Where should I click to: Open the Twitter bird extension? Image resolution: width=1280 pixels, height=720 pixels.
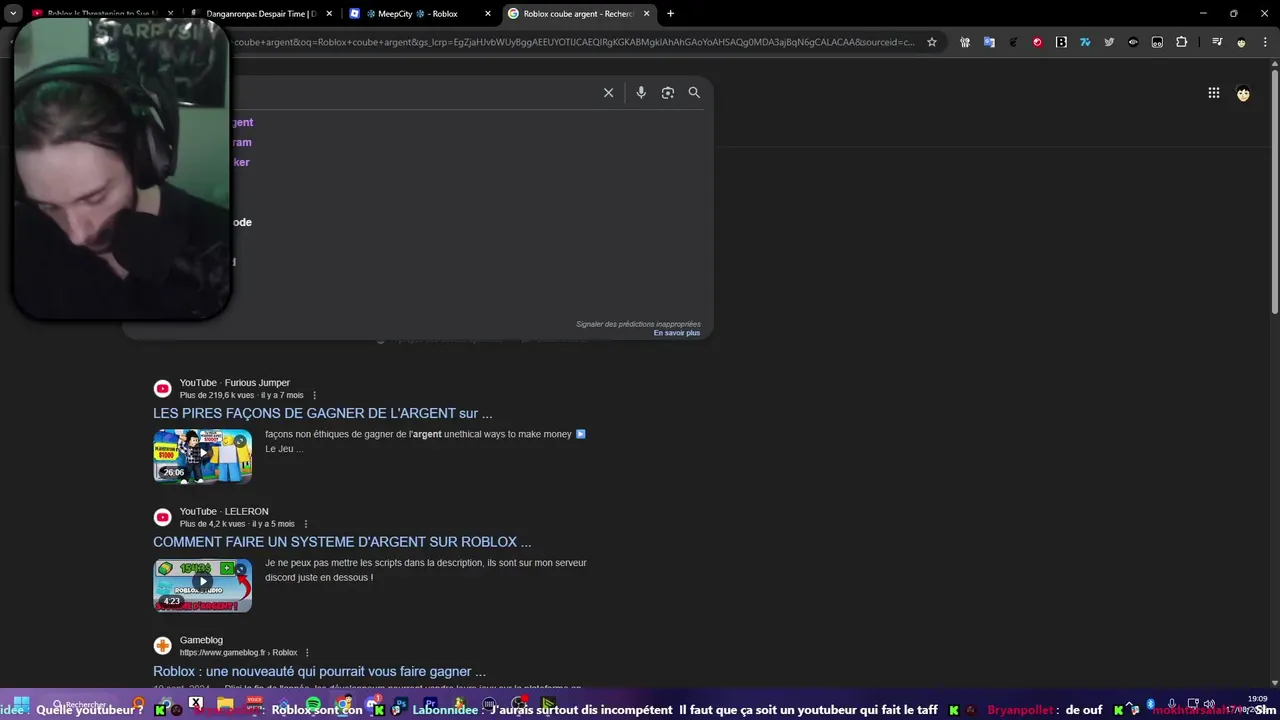coord(1109,42)
